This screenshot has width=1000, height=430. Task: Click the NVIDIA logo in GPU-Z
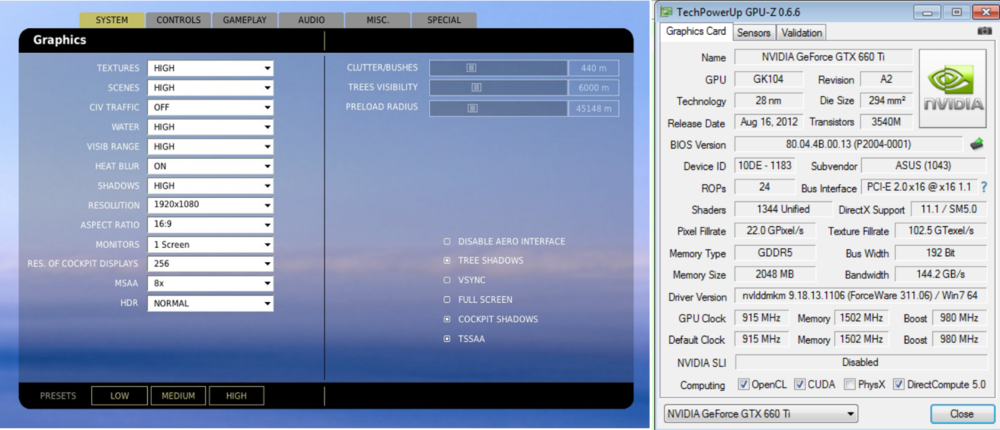click(x=953, y=88)
